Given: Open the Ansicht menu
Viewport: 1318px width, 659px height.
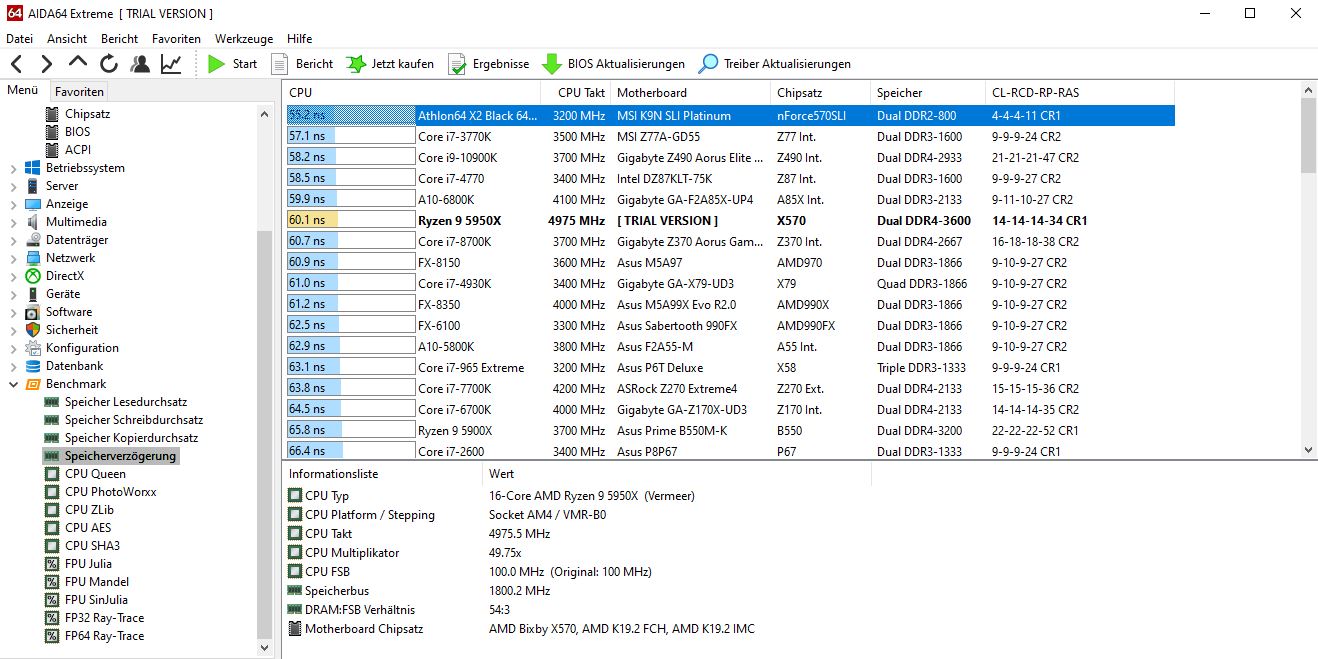Looking at the screenshot, I should 67,39.
